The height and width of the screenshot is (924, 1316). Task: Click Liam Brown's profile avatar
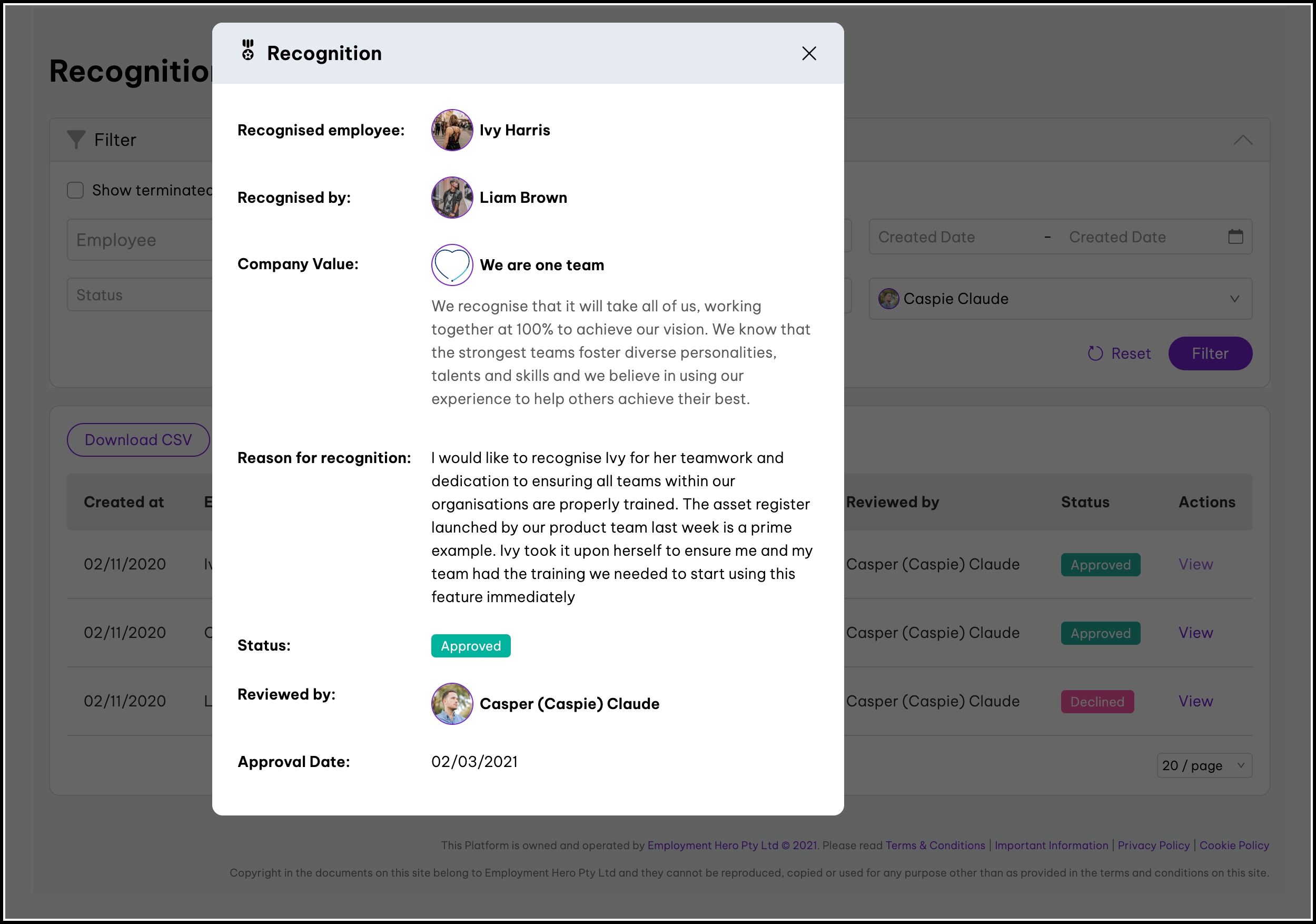[x=452, y=198]
